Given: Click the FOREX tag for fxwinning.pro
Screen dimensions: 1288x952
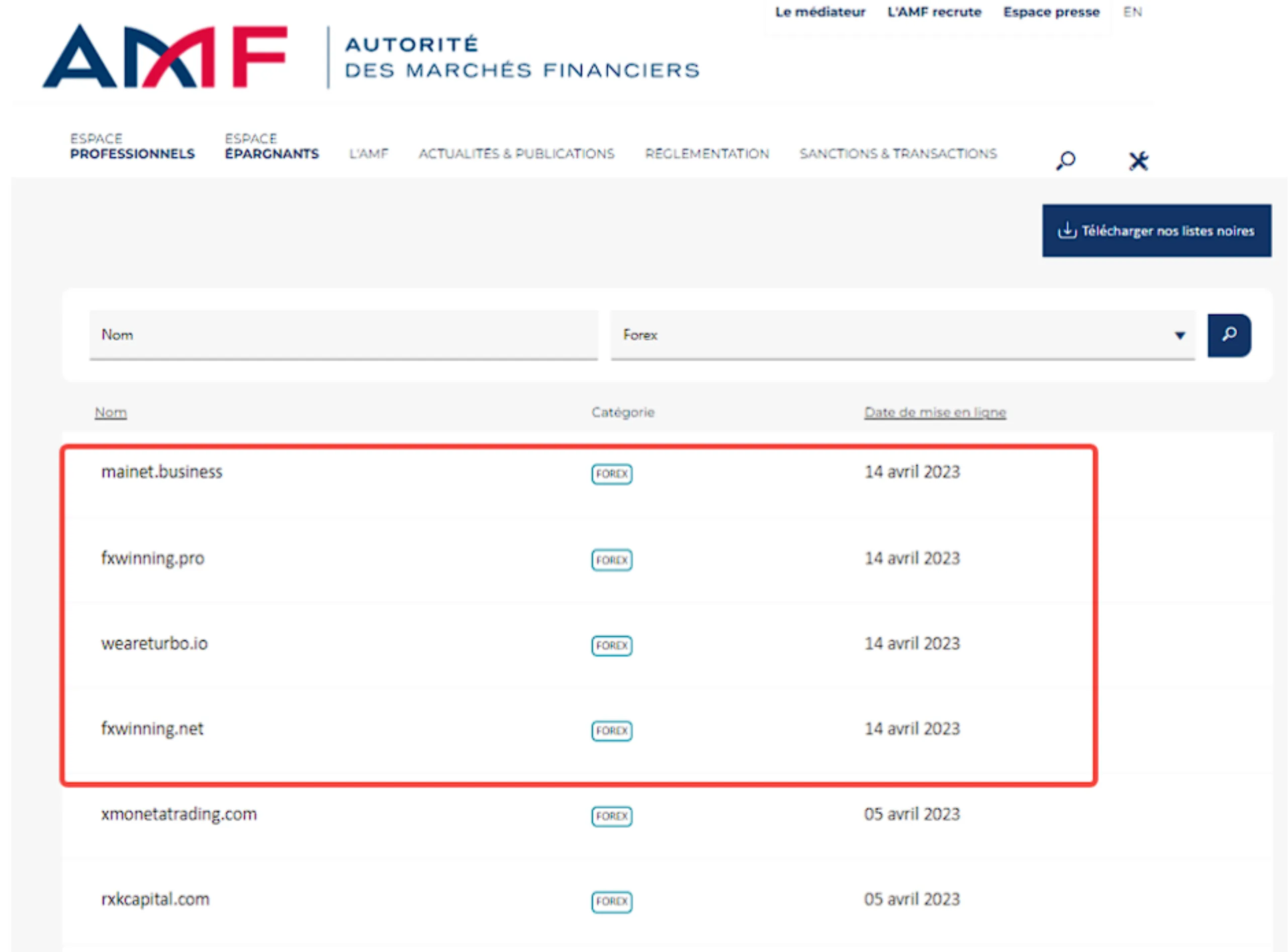Looking at the screenshot, I should 611,559.
